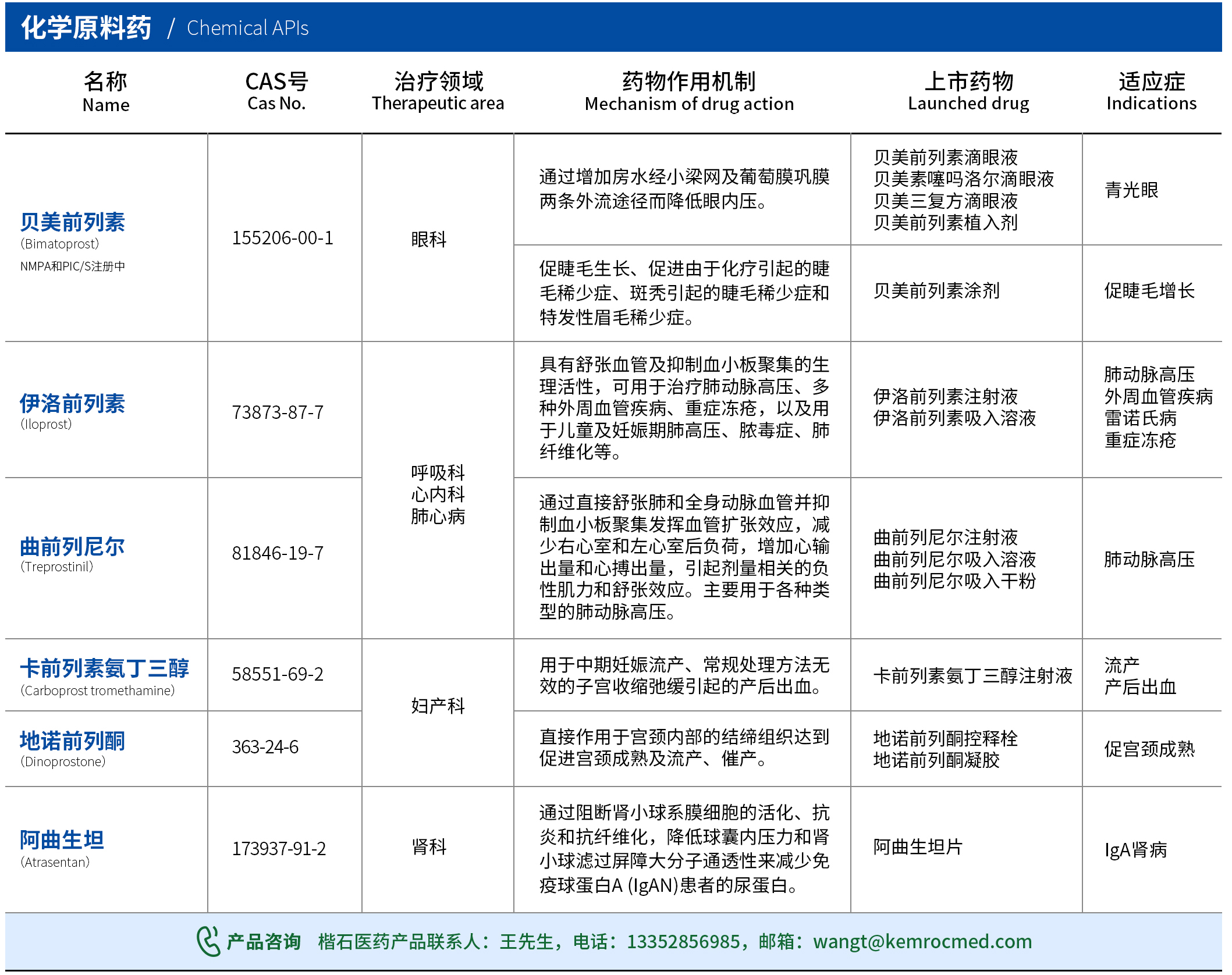The height and width of the screenshot is (975, 1232).
Task: Click the IgA肾病 indication cell
Action: [1135, 850]
